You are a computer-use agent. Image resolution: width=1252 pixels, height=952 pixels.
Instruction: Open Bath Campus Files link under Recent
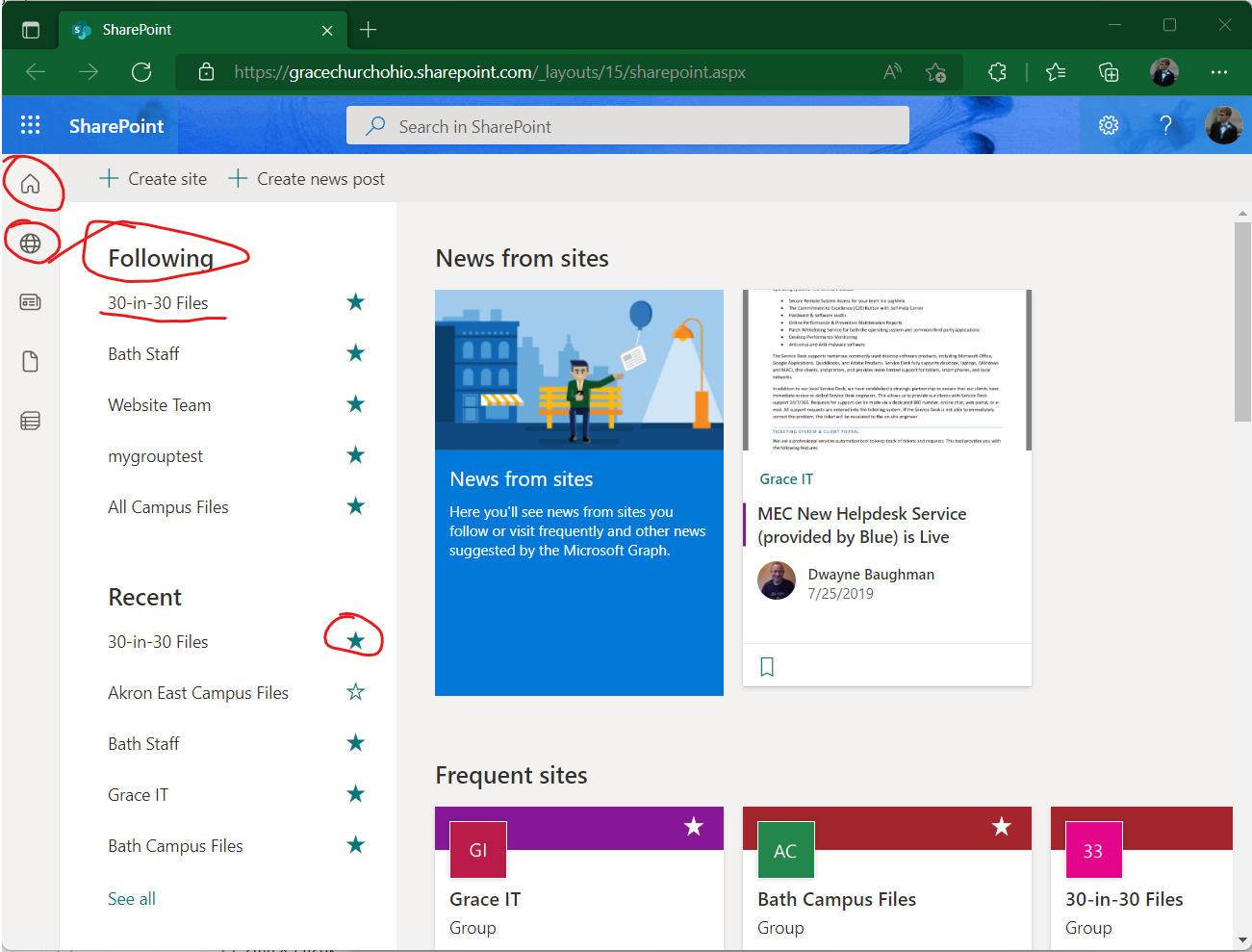pos(175,846)
